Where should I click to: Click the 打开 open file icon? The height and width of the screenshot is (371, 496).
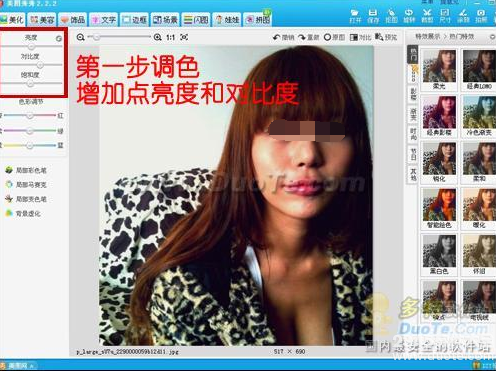[x=355, y=16]
